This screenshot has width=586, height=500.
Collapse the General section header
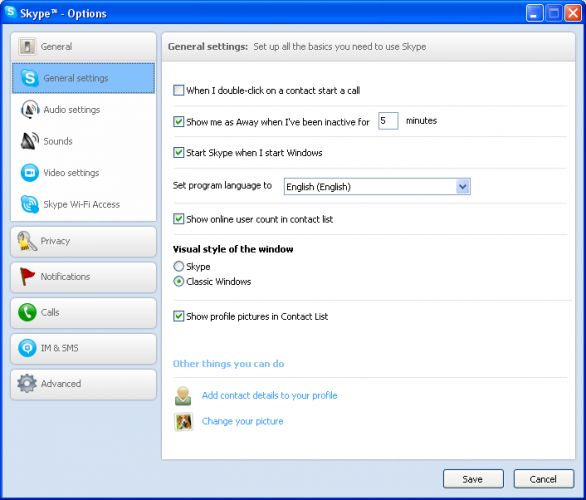click(83, 47)
